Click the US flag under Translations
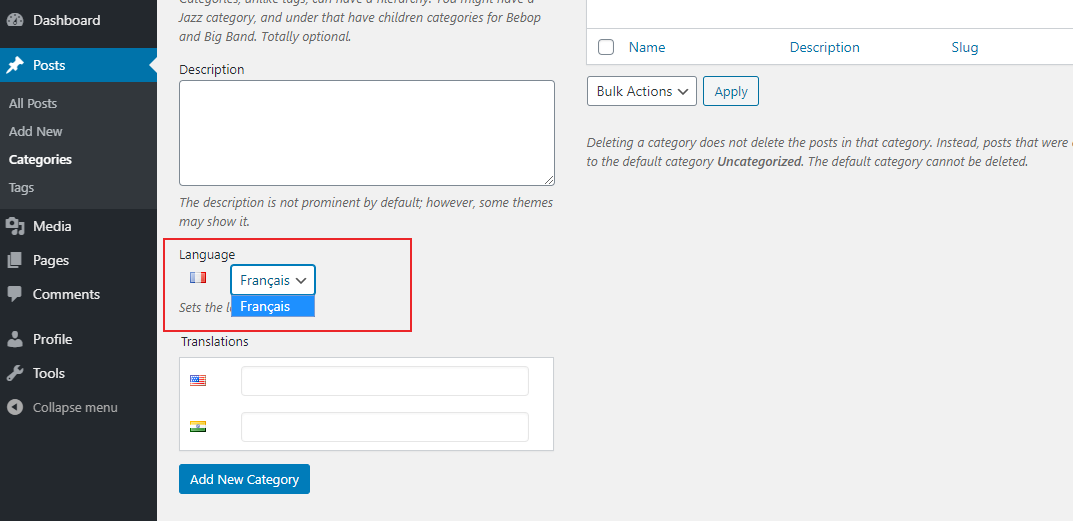 point(198,380)
